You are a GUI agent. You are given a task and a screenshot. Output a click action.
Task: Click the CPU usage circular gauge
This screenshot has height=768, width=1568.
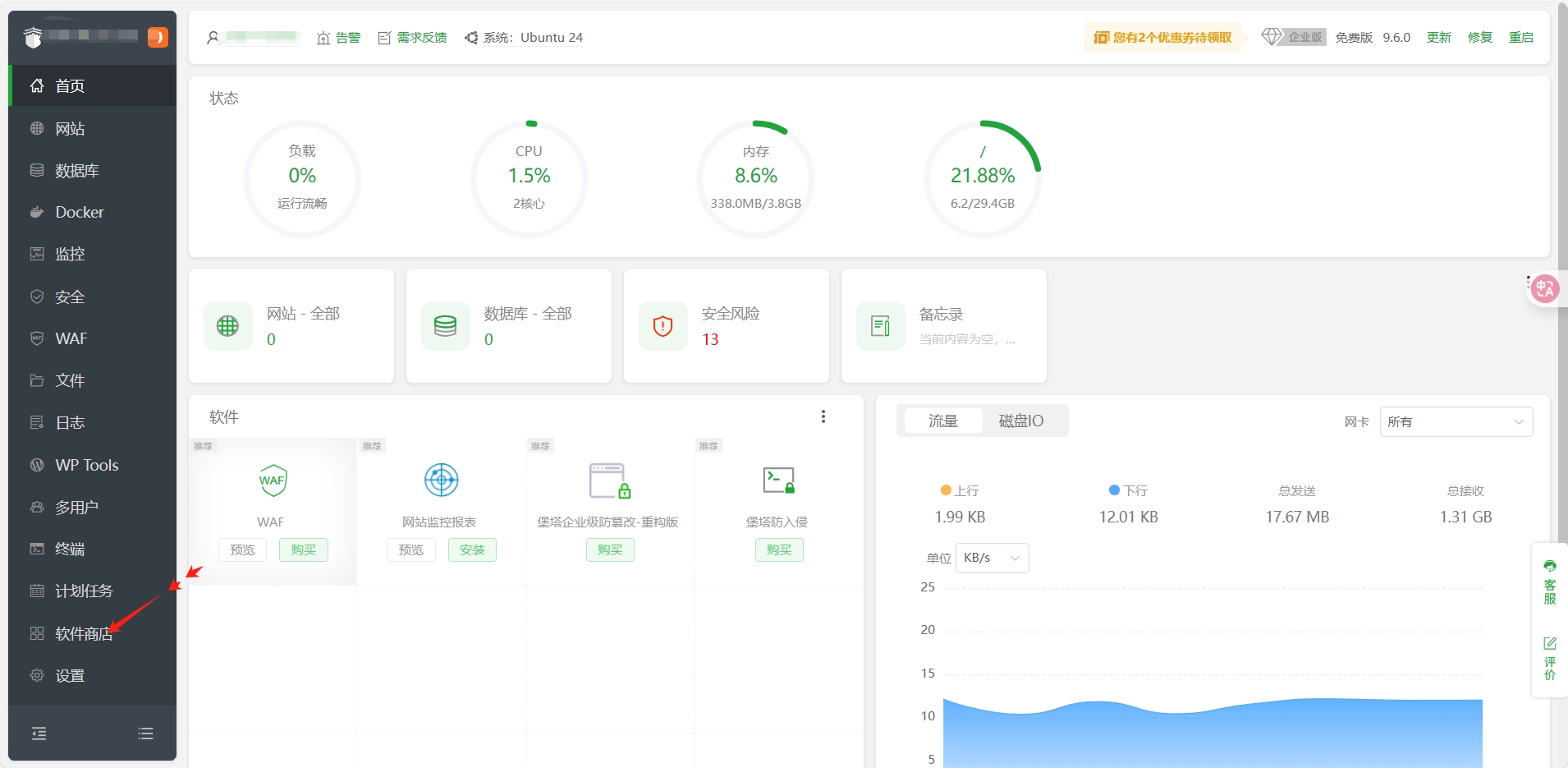point(529,178)
